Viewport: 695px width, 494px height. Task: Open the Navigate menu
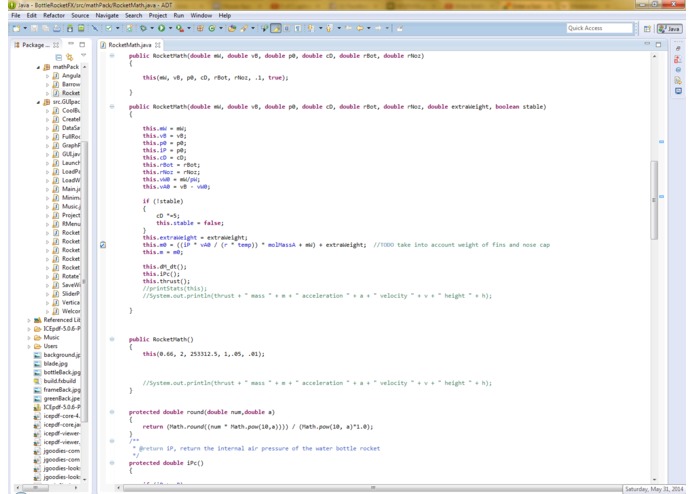[107, 16]
